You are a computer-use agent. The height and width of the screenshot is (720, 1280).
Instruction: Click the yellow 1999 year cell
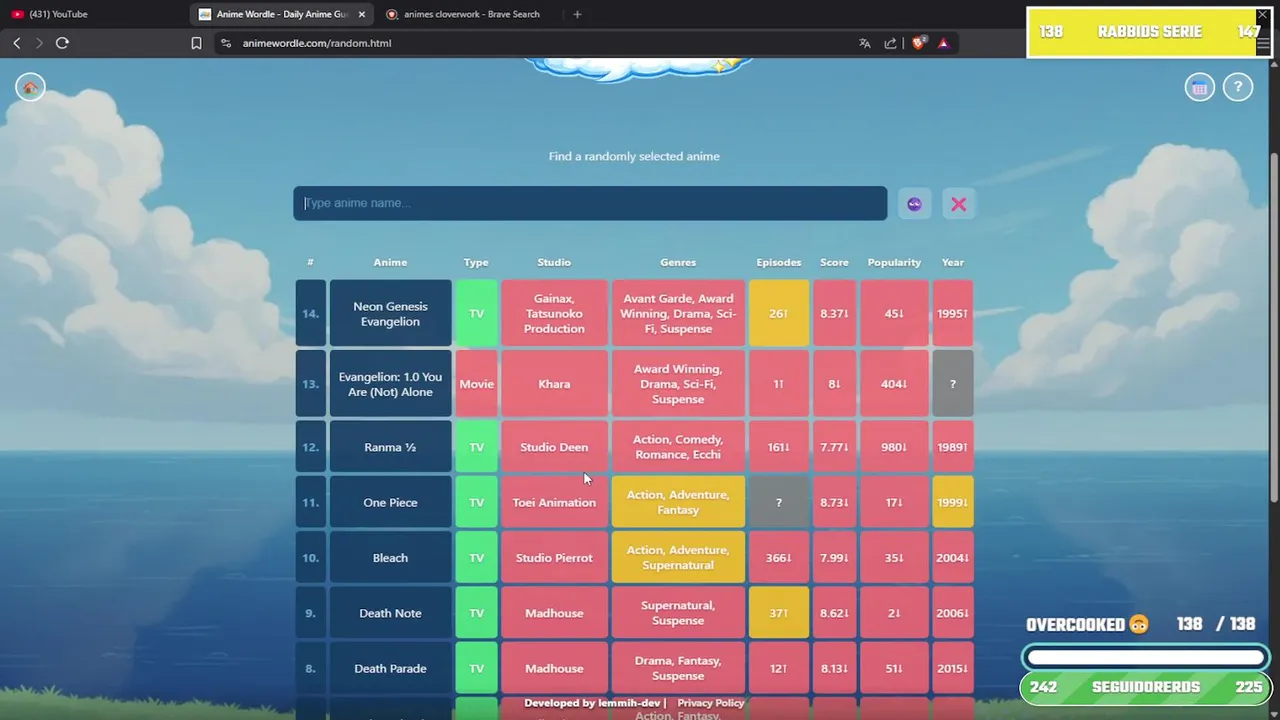[953, 502]
